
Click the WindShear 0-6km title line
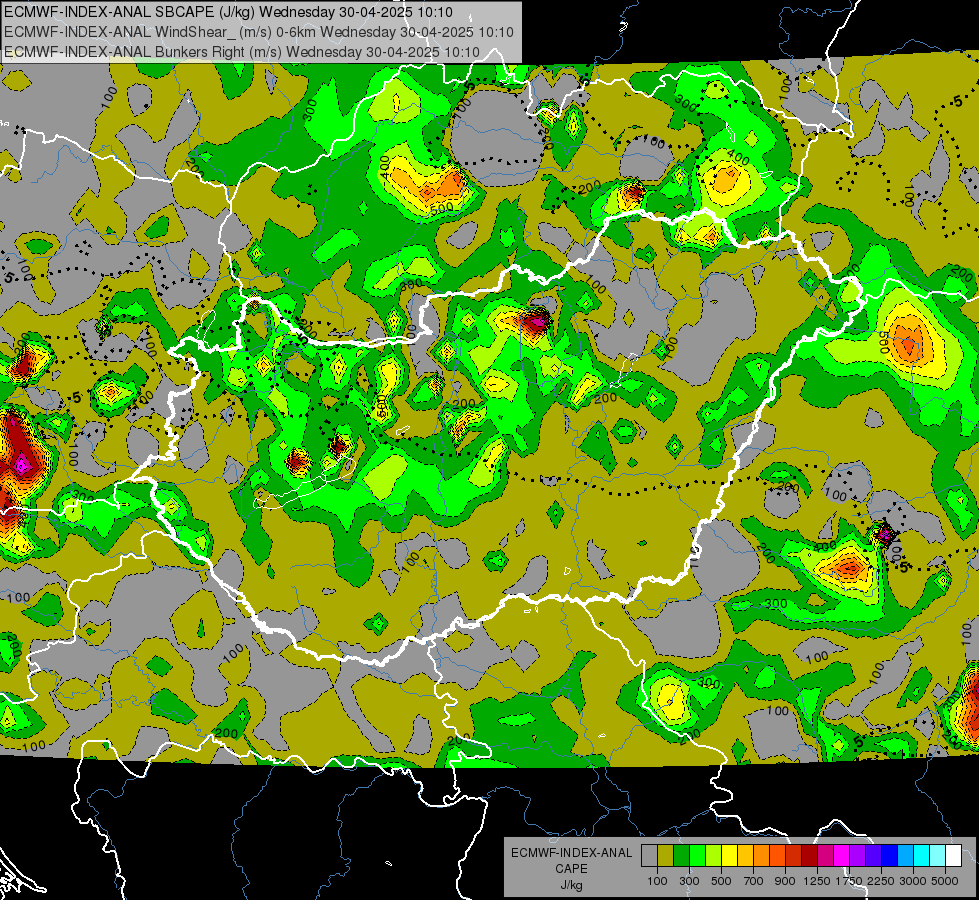pos(258,32)
